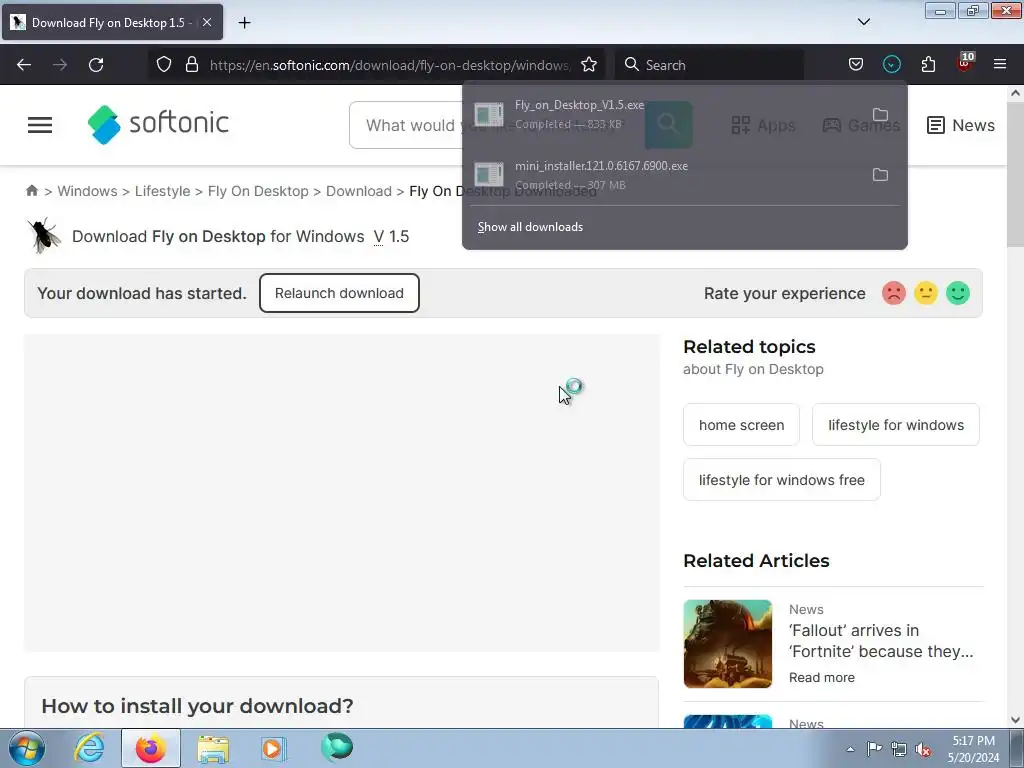
Task: Click Show all downloads
Action: (530, 227)
